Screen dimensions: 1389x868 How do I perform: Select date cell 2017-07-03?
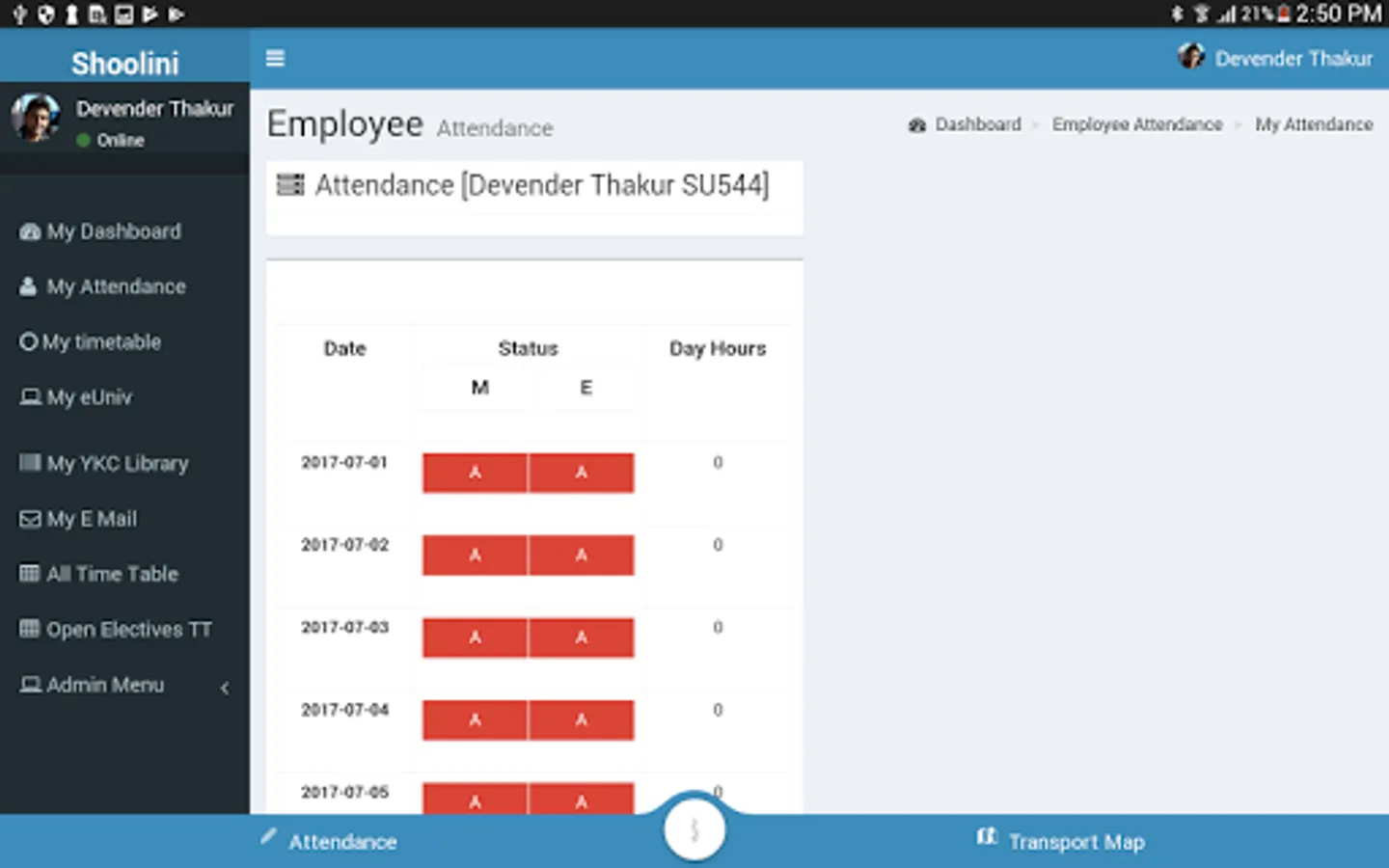click(344, 628)
